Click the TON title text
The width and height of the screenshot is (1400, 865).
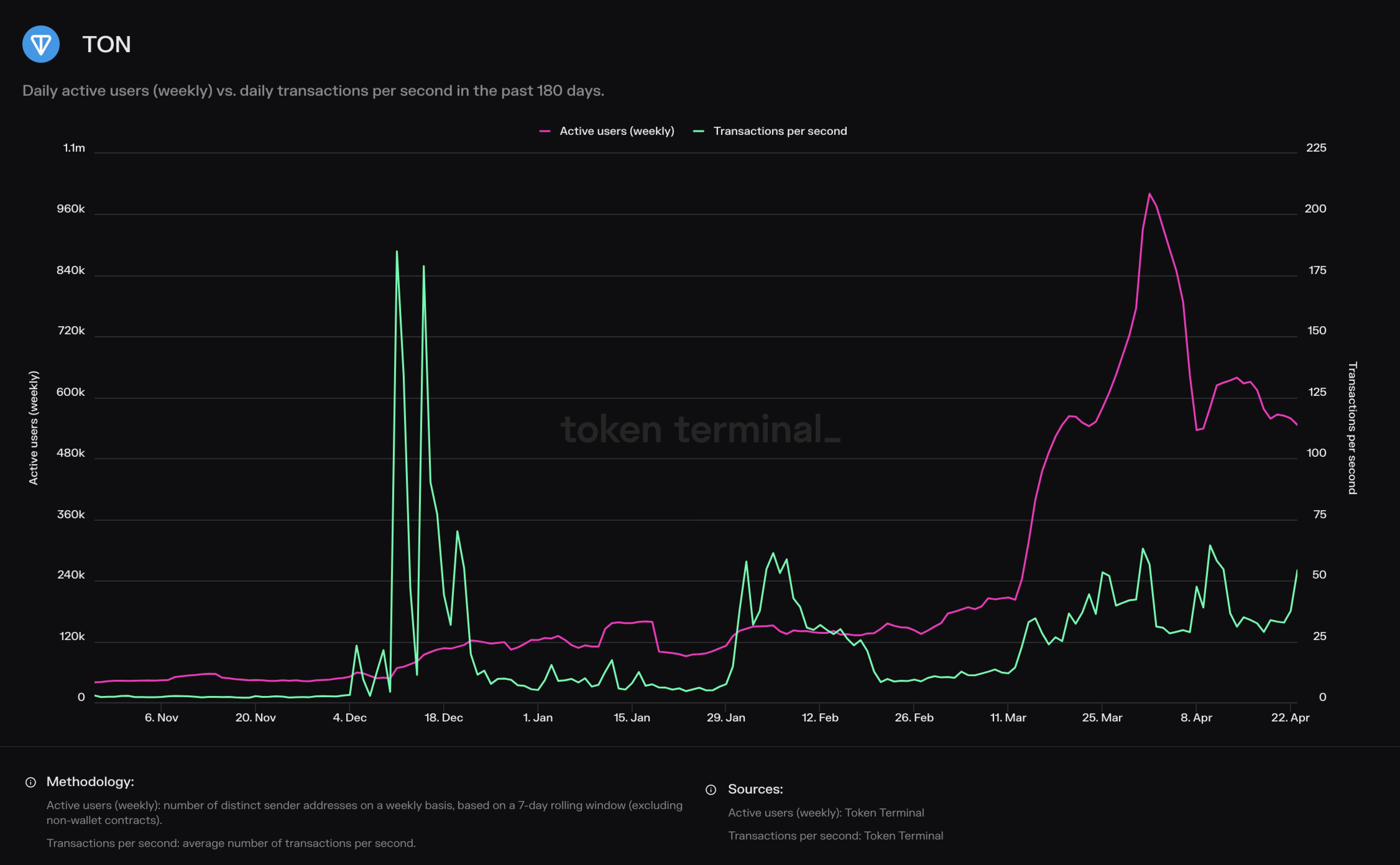[106, 45]
